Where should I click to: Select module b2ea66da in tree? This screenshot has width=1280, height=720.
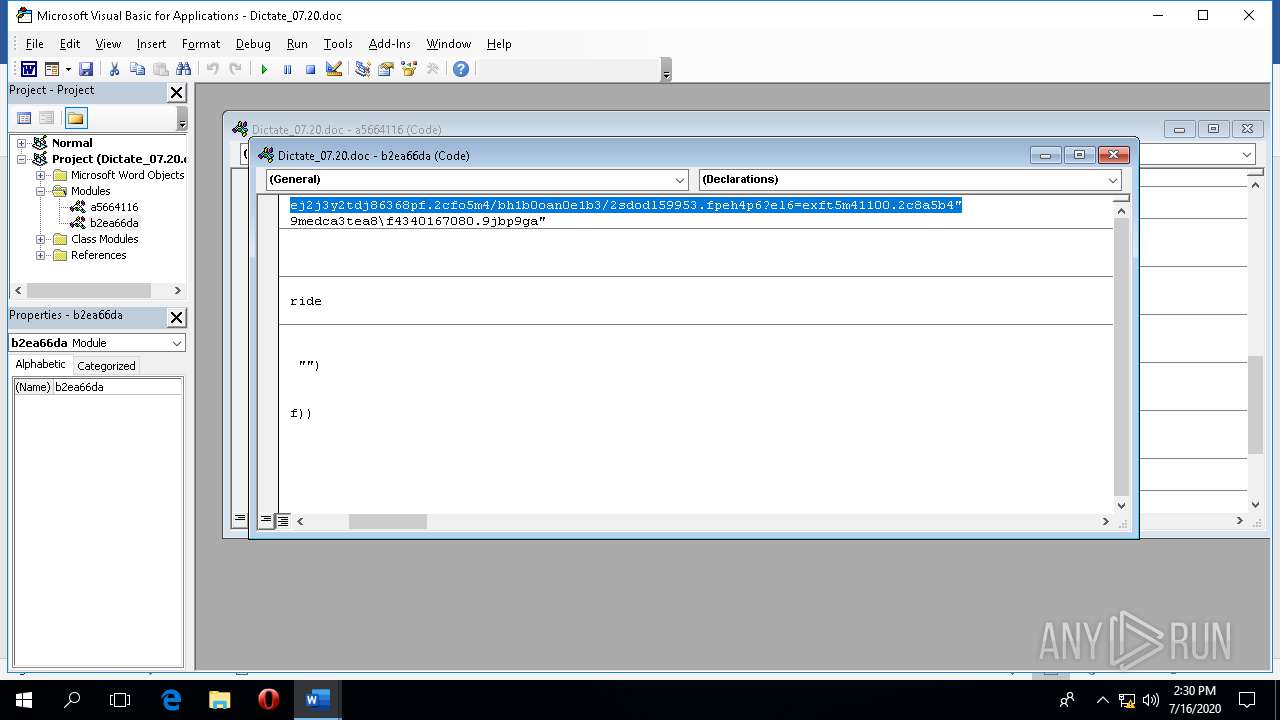click(x=113, y=223)
